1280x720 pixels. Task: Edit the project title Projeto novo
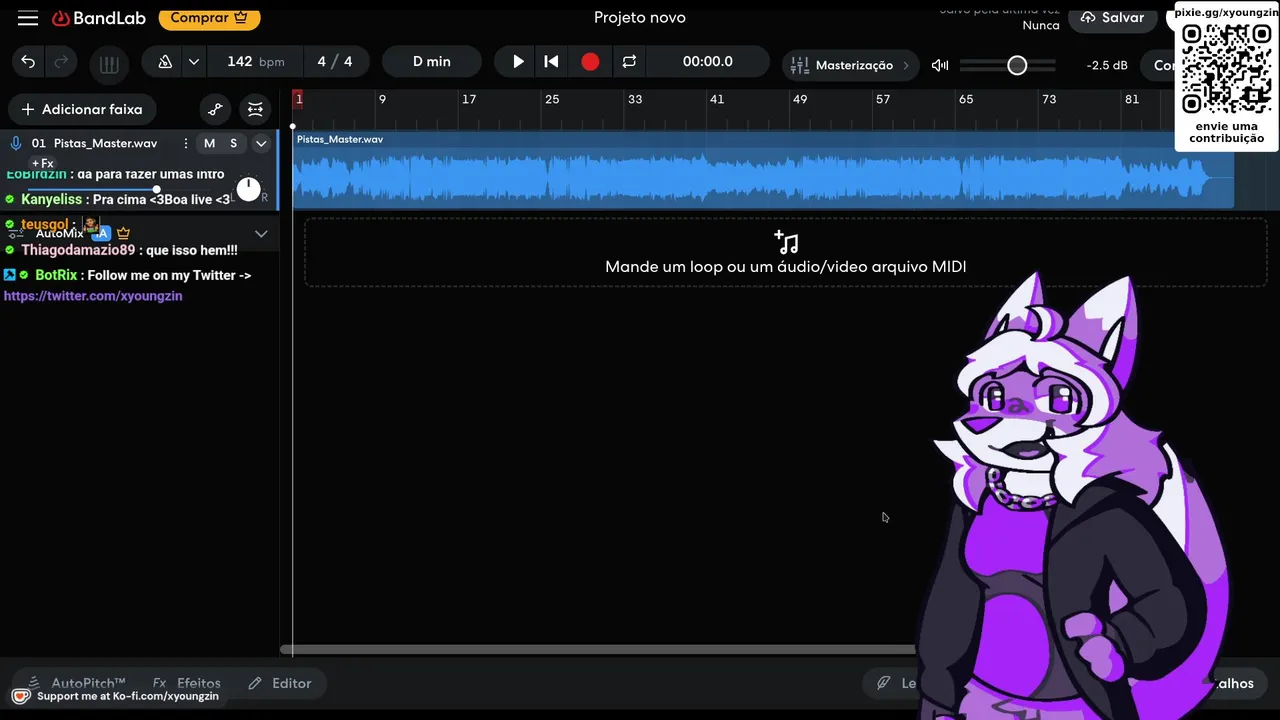pyautogui.click(x=640, y=18)
